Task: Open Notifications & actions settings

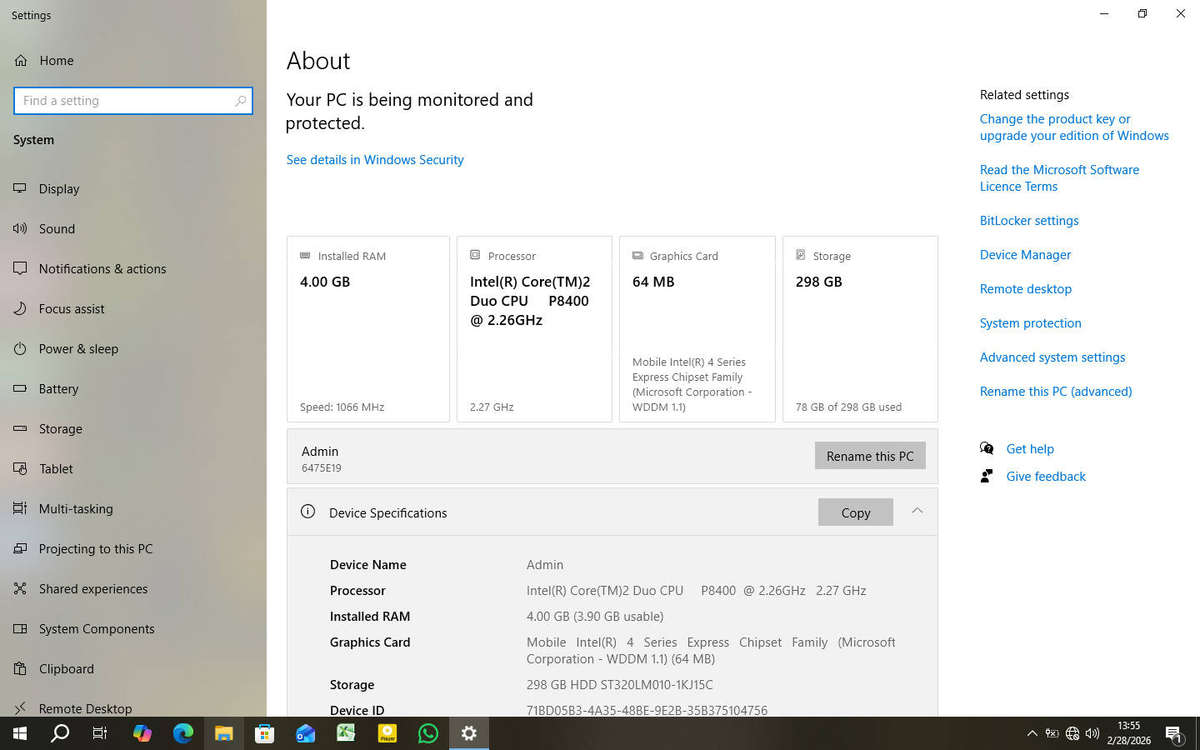Action: [102, 269]
